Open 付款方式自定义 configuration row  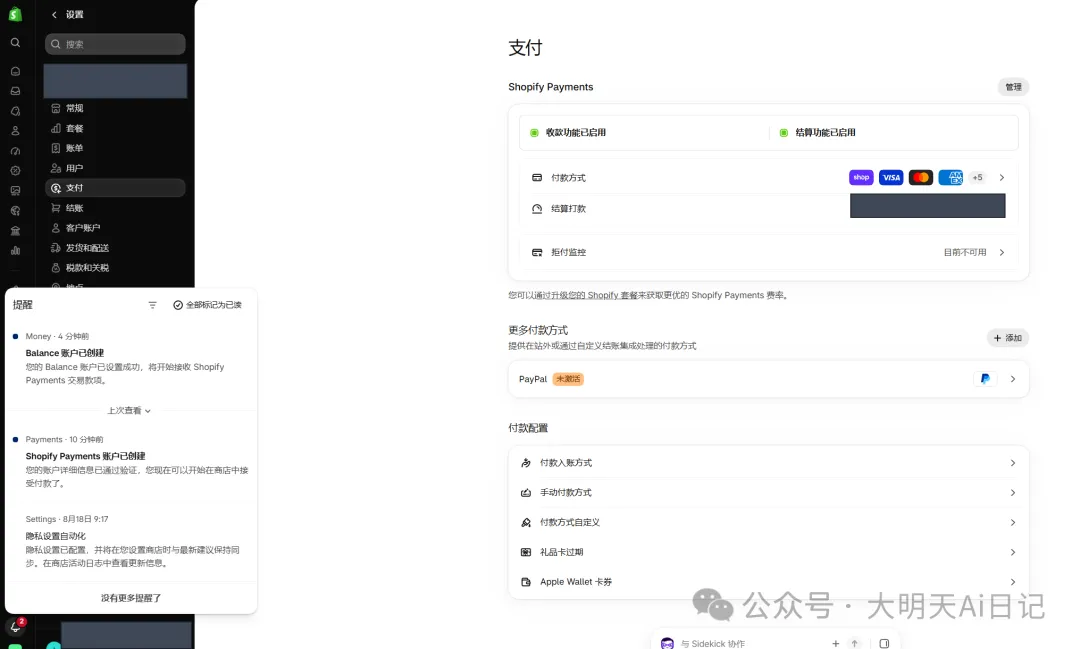coord(768,522)
